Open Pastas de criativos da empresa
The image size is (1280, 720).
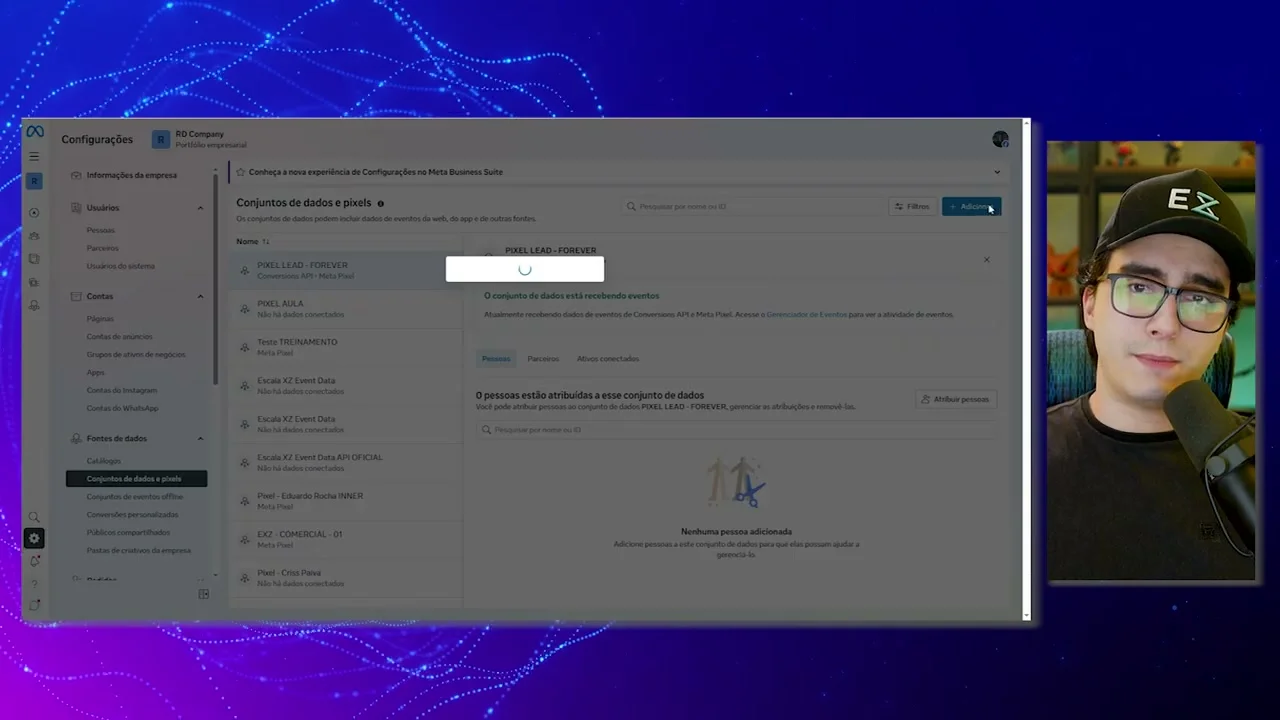(x=139, y=551)
